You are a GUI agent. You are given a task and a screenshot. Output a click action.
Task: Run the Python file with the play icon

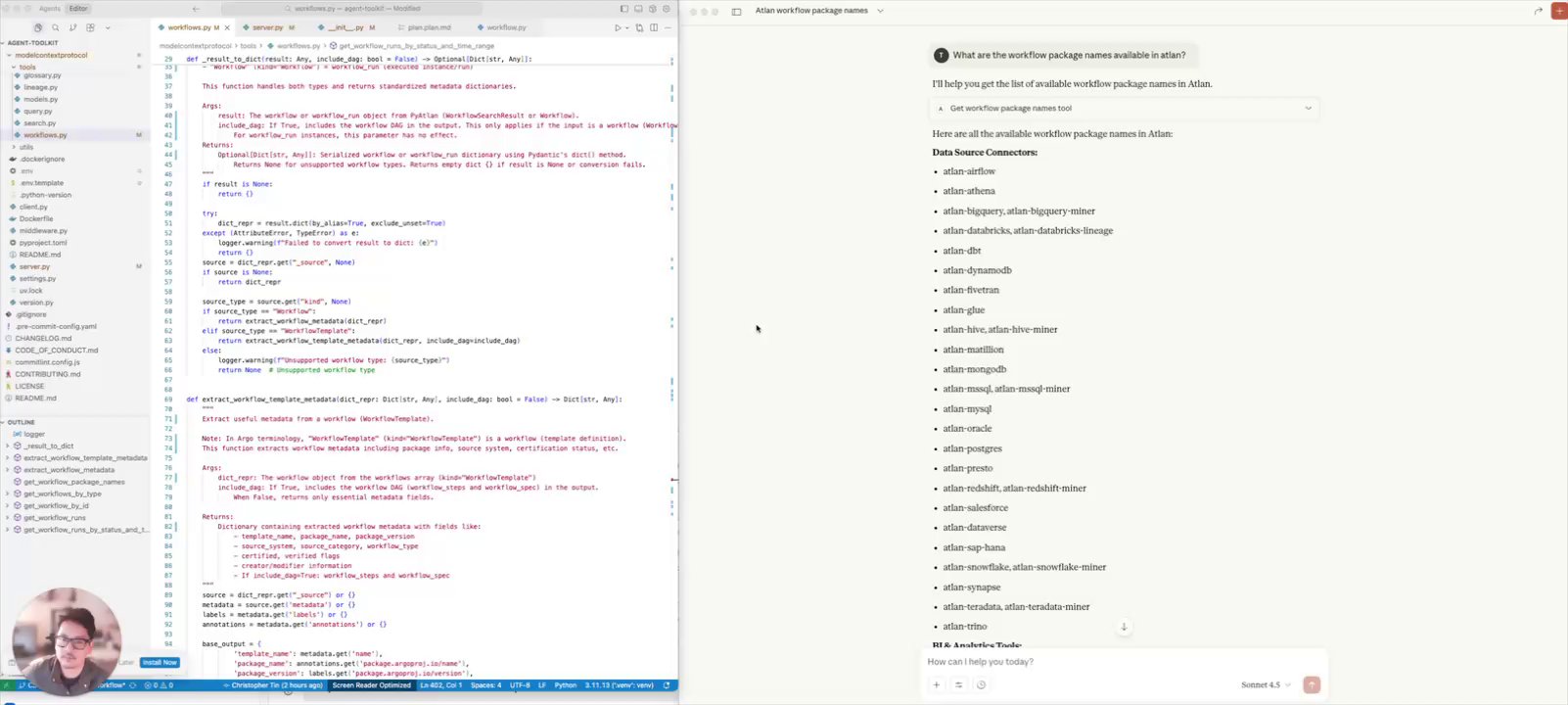click(x=618, y=27)
